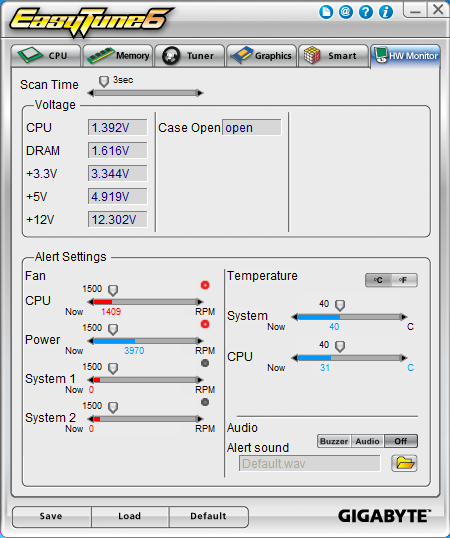Screen dimensions: 450x538
Task: Open the Smart tab
Action: pos(333,56)
